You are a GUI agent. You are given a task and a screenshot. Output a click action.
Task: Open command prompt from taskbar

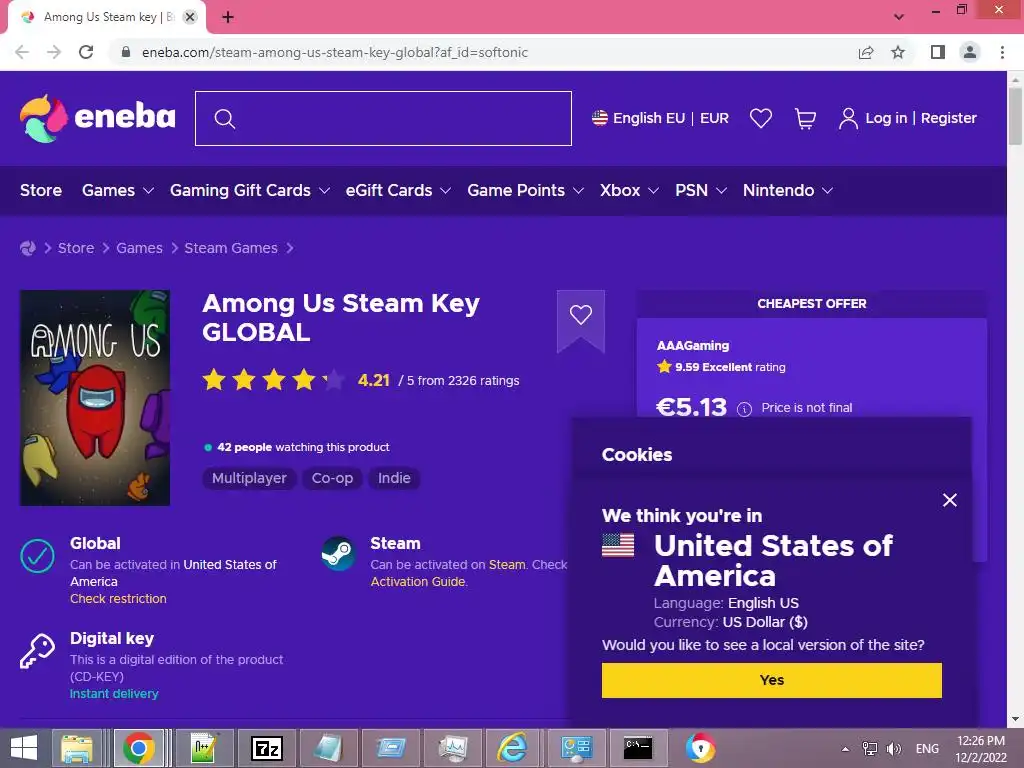pyautogui.click(x=637, y=748)
